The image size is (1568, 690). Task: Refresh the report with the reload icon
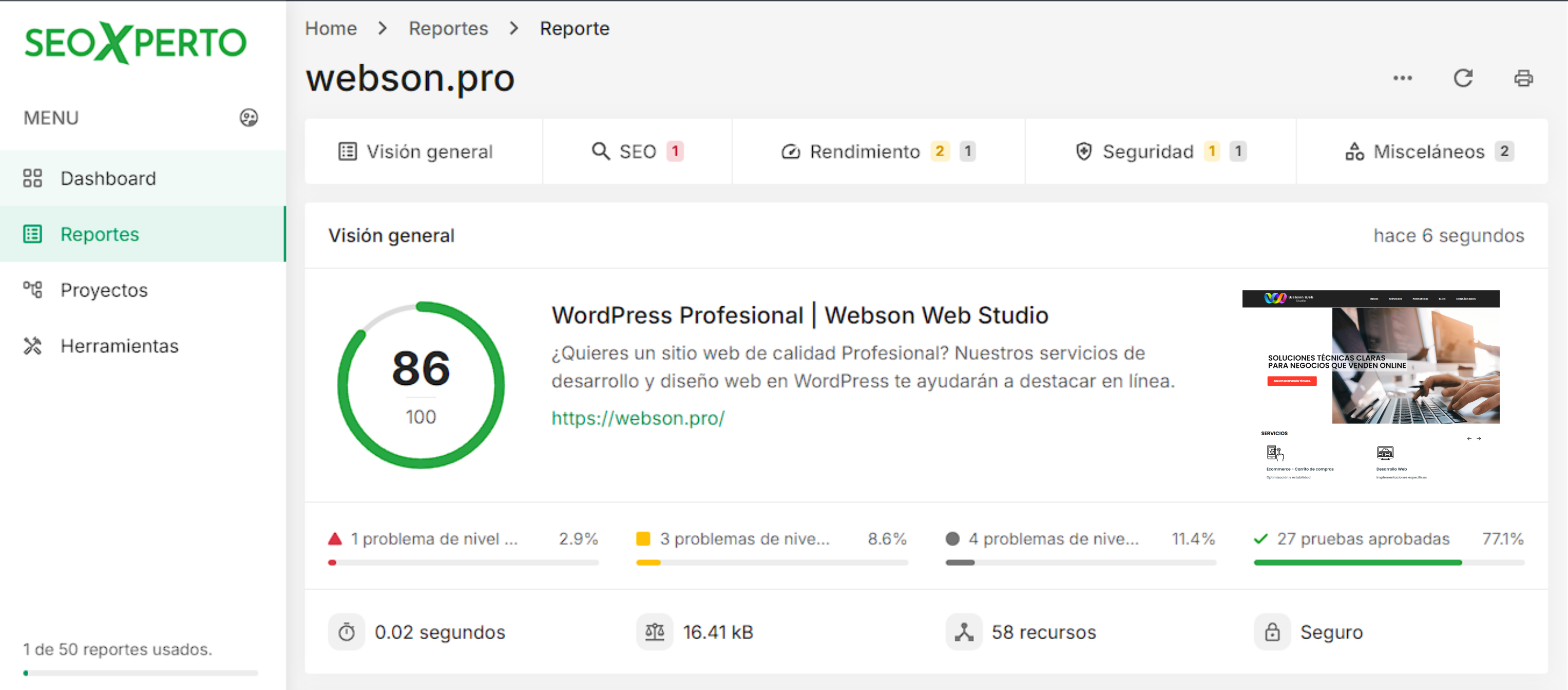pyautogui.click(x=1463, y=78)
